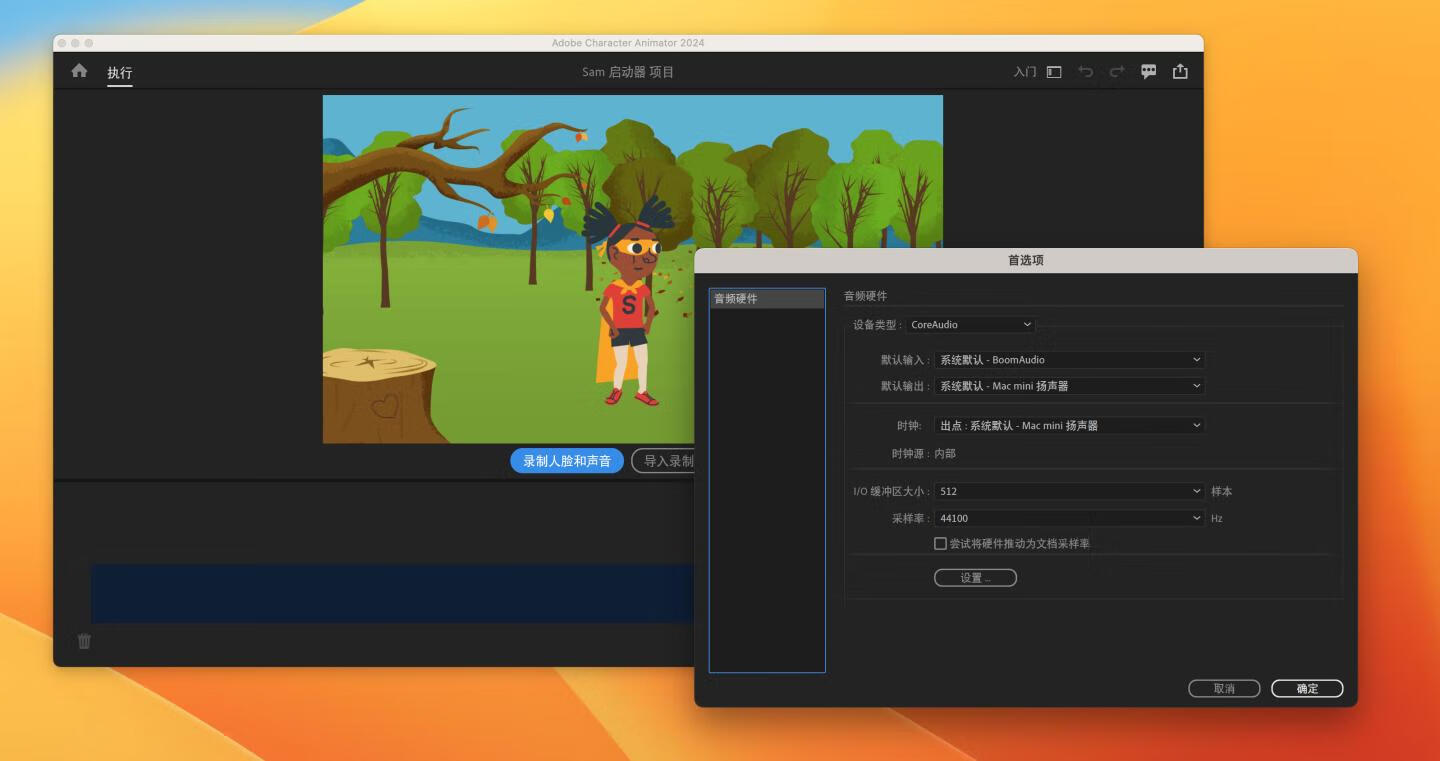This screenshot has width=1440, height=761.
Task: Click the Sam 启动器 项目 title
Action: (x=628, y=72)
